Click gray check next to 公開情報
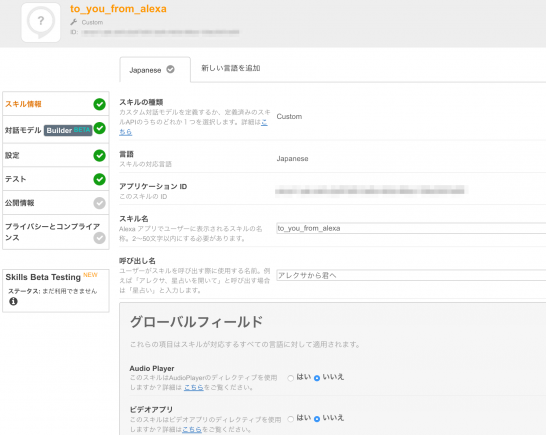Image resolution: width=546 pixels, height=435 pixels. point(99,203)
